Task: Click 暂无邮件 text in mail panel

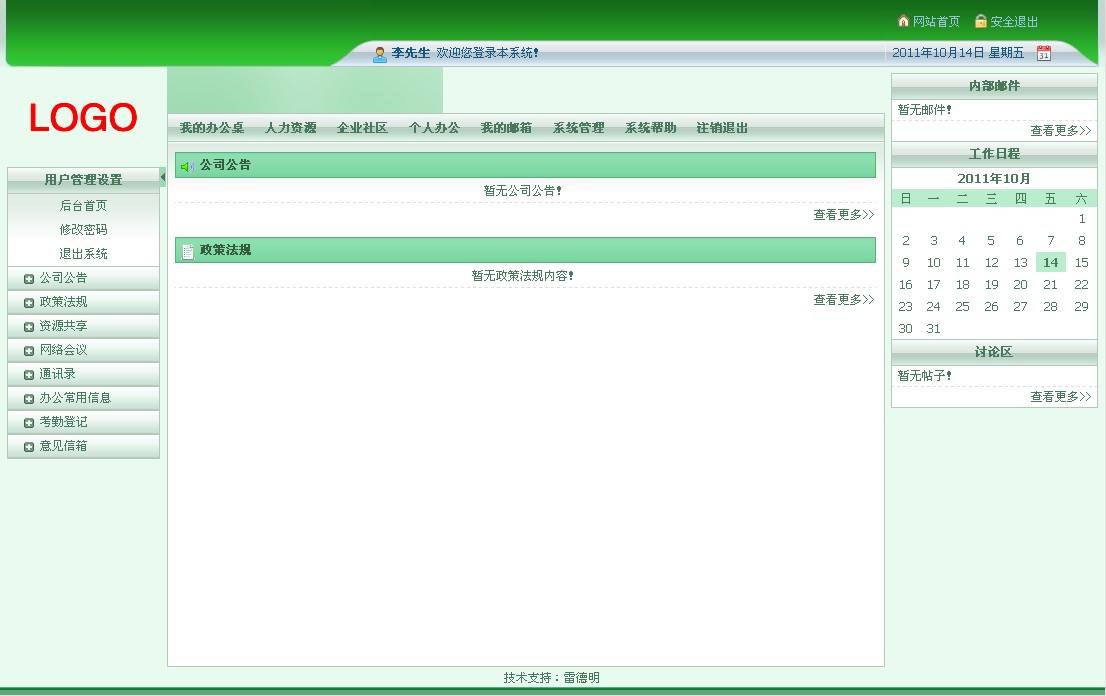Action: point(924,109)
